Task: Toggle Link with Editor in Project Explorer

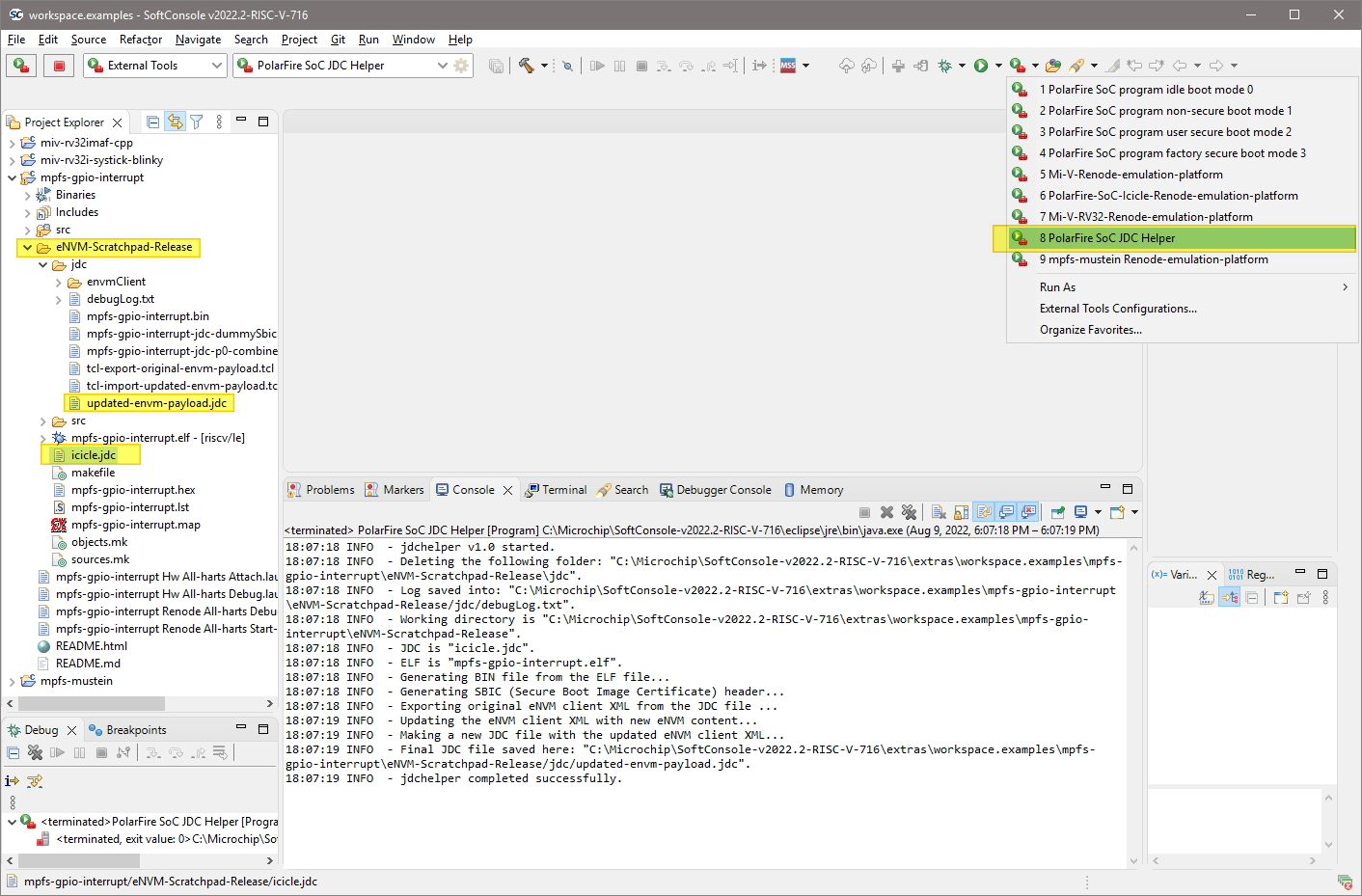Action: (x=175, y=122)
